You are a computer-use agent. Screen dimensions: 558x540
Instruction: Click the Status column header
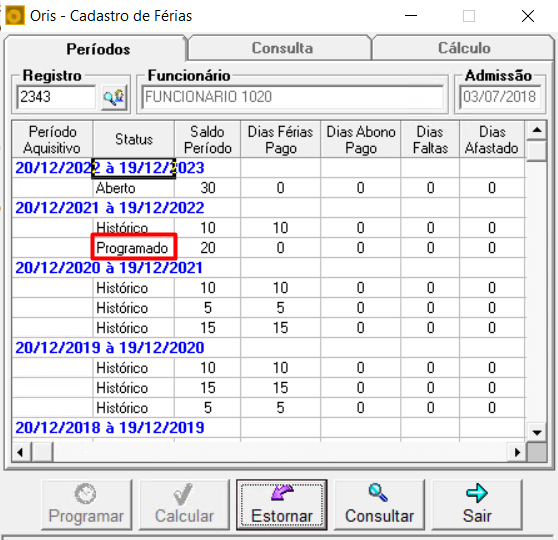(x=134, y=140)
